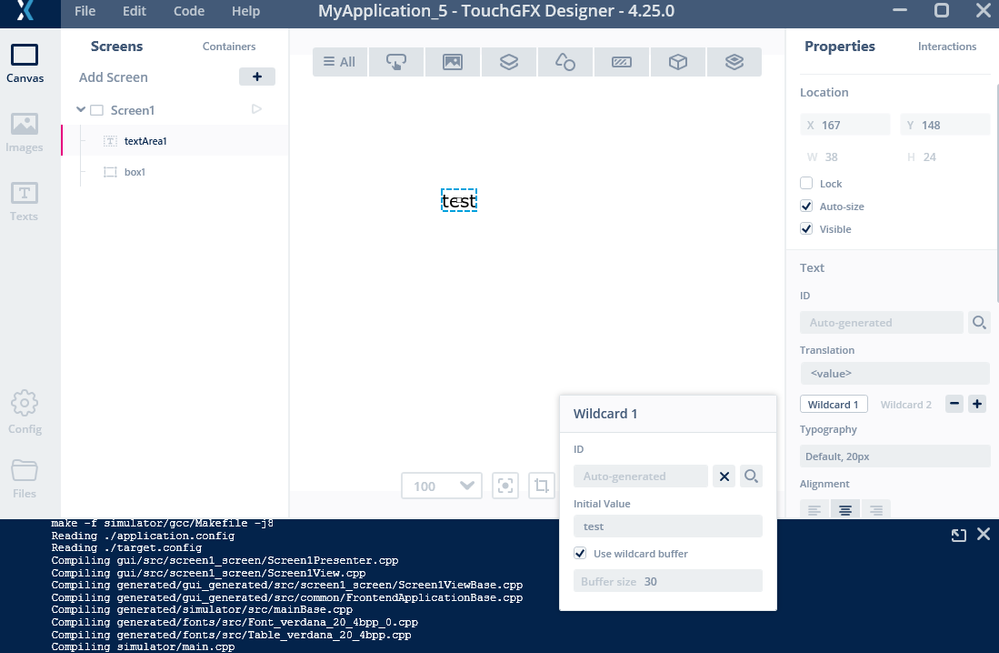The image size is (999, 653).
Task: Toggle the Auto-size checkbox
Action: 807,206
